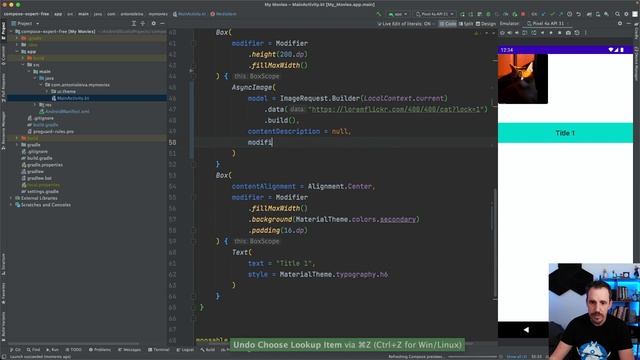Collapse the compose-expert-free root node
Screen dimensions: 640x360
(x=11, y=31)
